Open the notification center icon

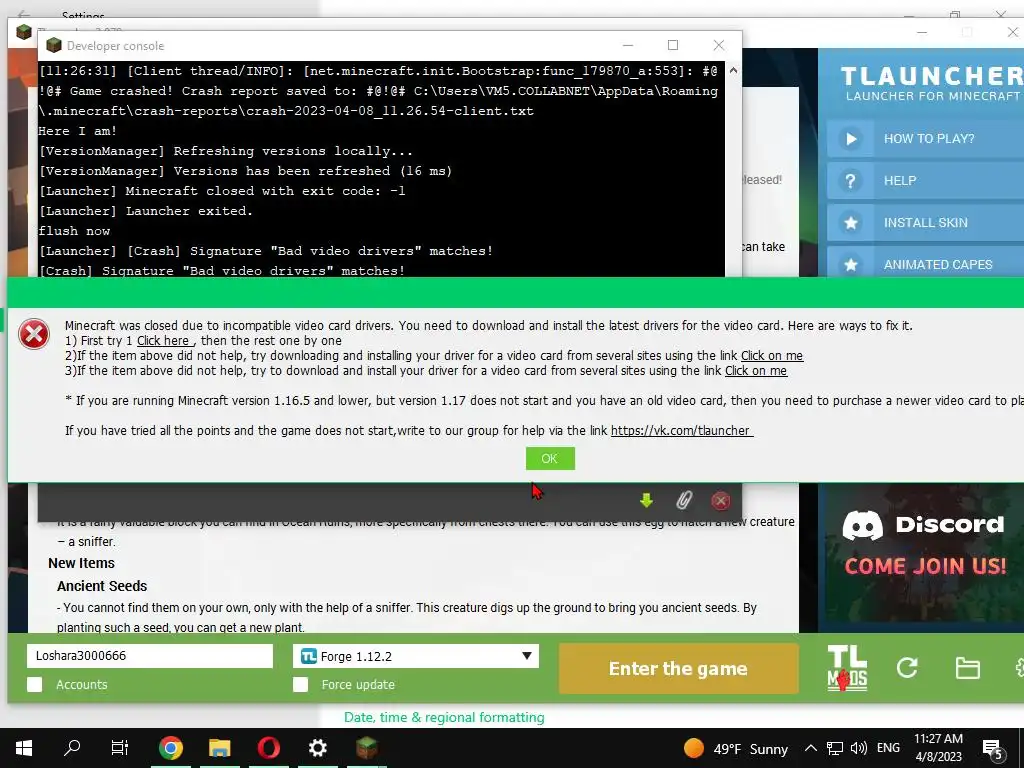click(x=993, y=748)
